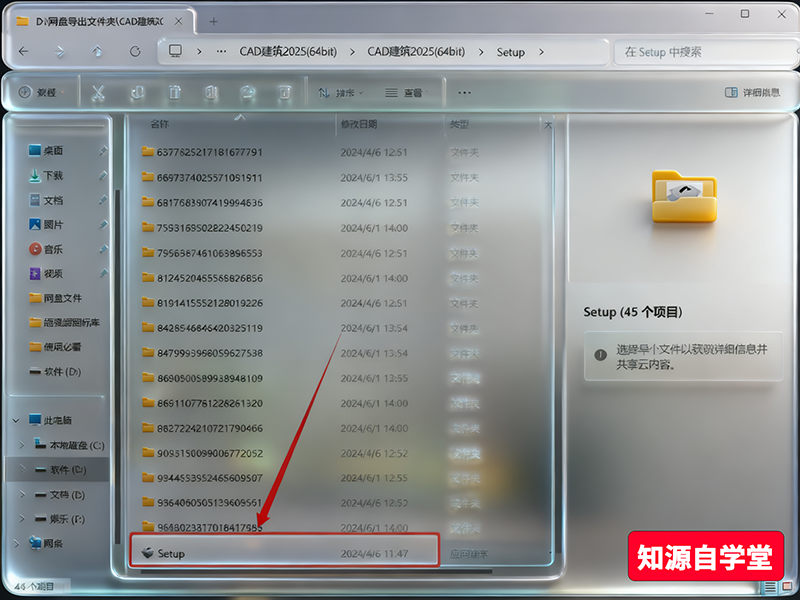This screenshot has height=600, width=800.
Task: Select the Cut icon in the toolbar
Action: [x=97, y=92]
